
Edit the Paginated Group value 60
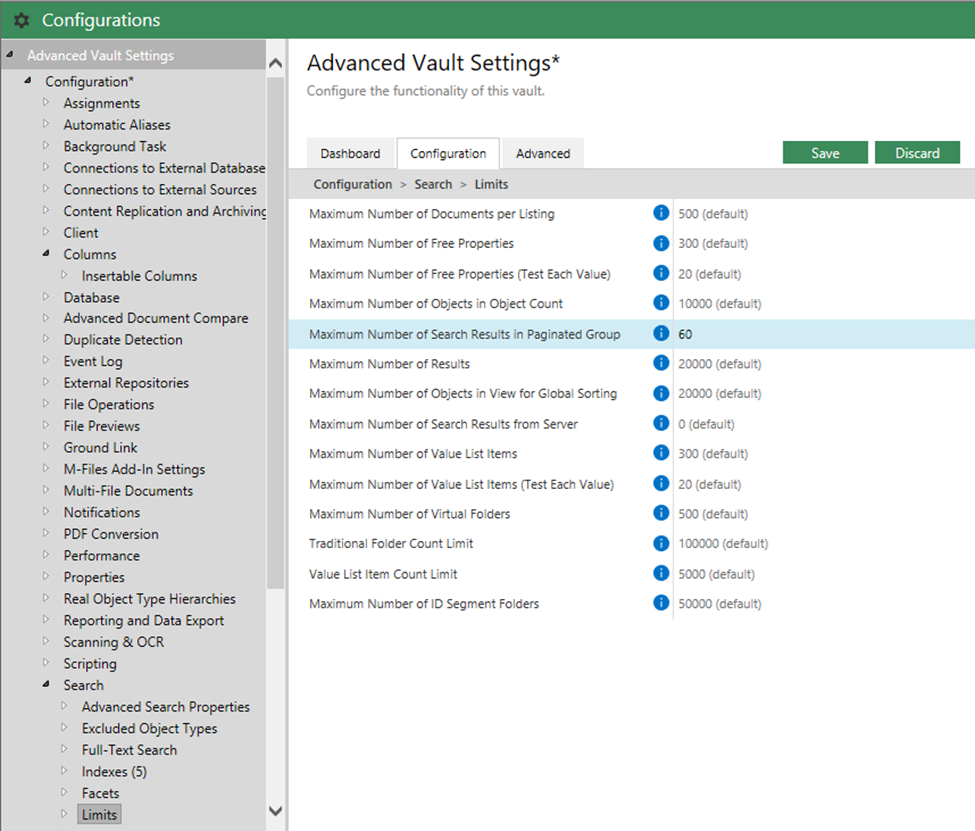click(x=824, y=335)
